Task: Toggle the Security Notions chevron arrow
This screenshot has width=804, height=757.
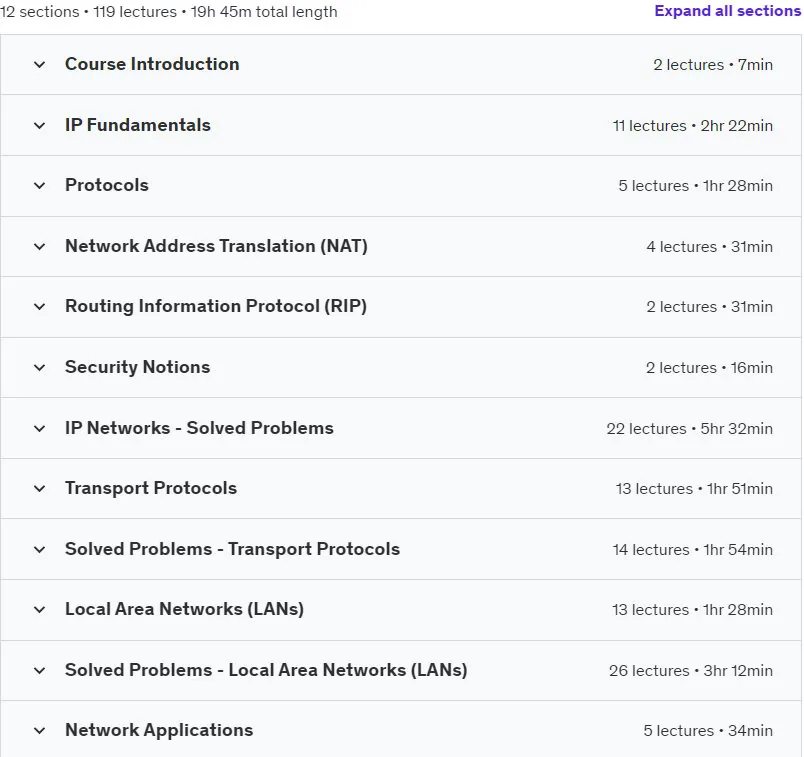Action: 39,368
